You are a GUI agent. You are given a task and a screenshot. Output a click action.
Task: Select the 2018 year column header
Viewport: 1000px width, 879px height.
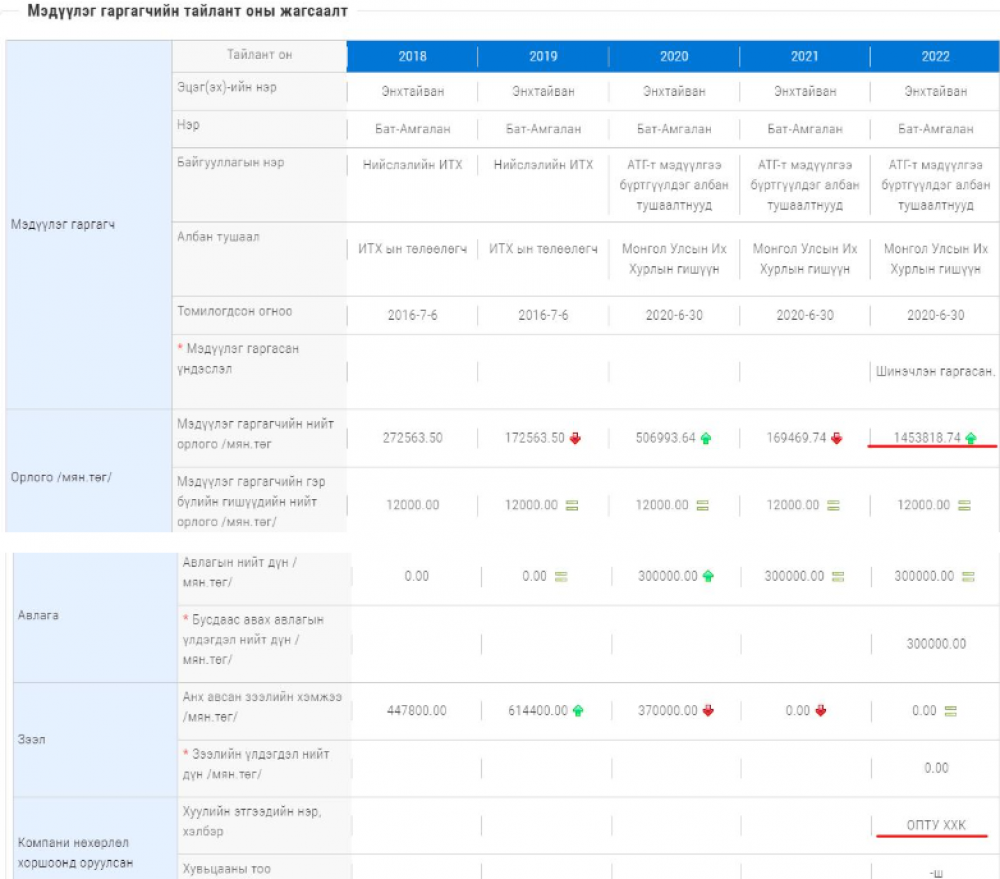(412, 57)
